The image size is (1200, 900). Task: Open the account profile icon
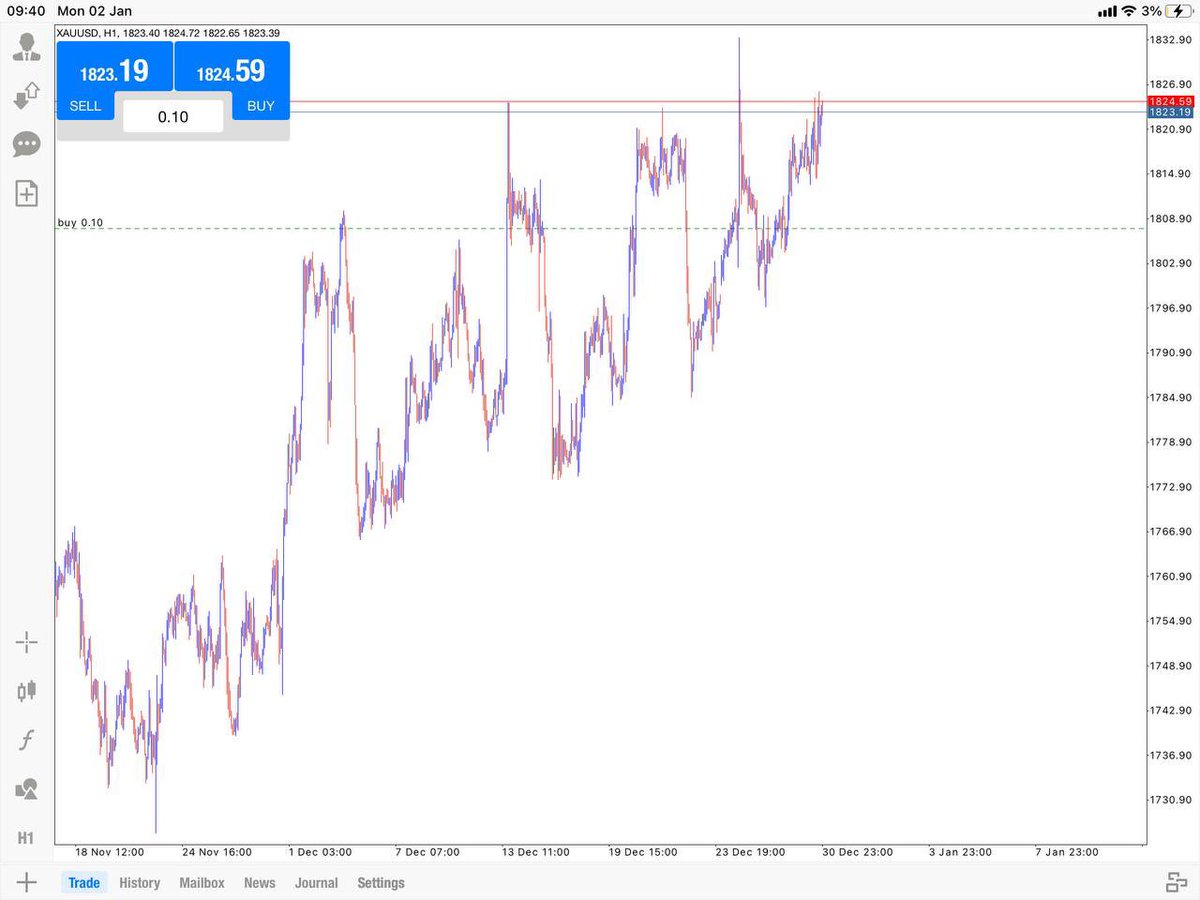(x=27, y=48)
